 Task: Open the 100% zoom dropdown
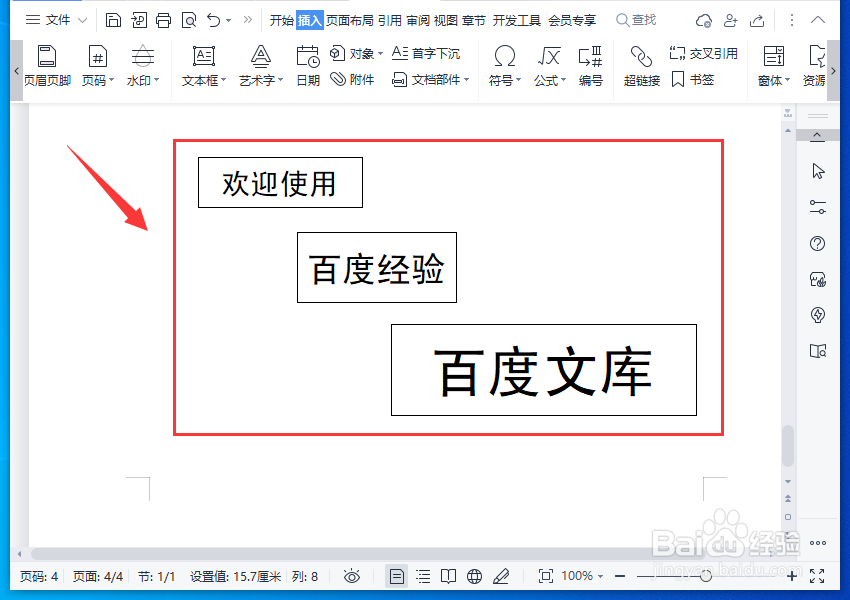(582, 576)
